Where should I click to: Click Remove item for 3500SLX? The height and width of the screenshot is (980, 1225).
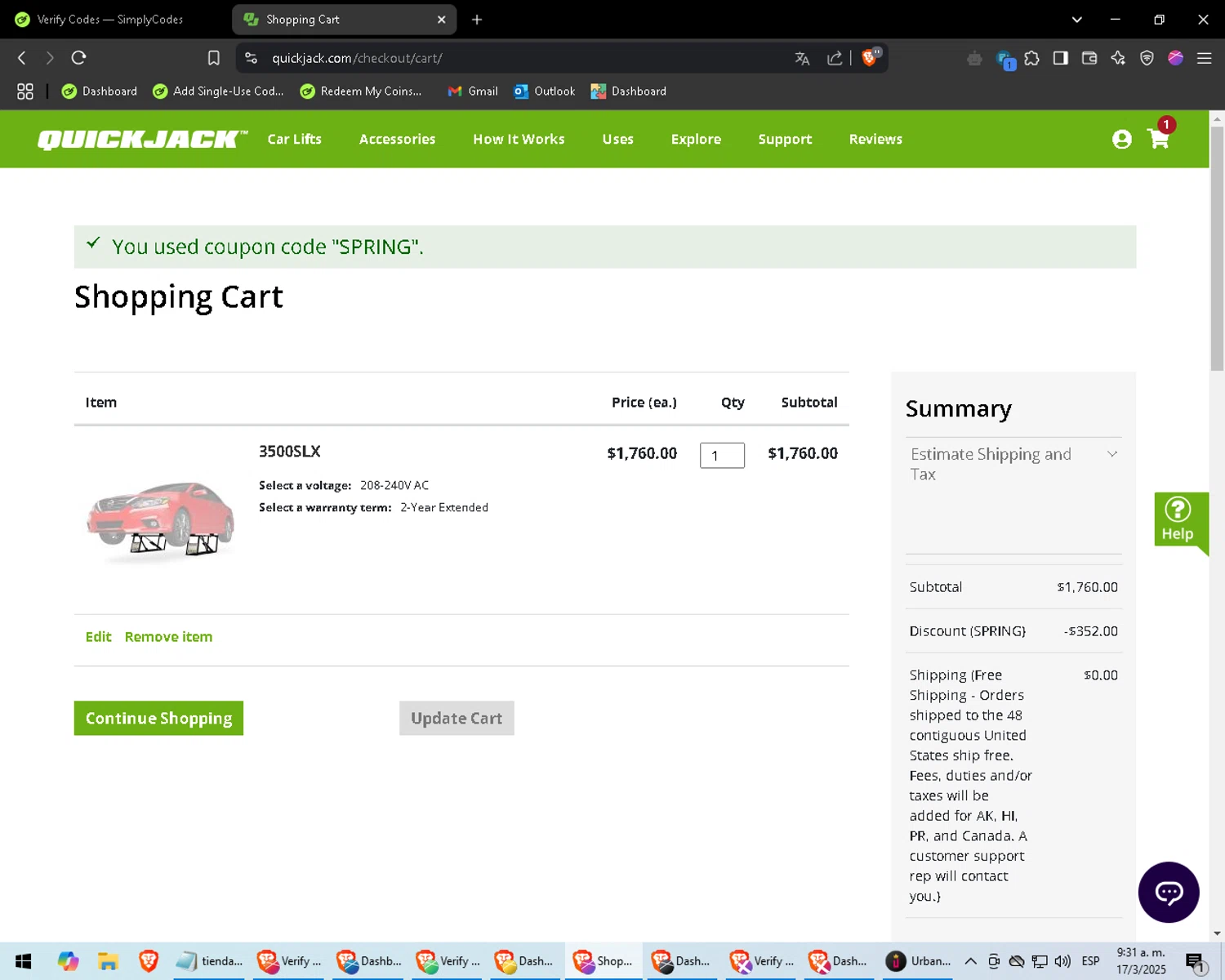[169, 637]
